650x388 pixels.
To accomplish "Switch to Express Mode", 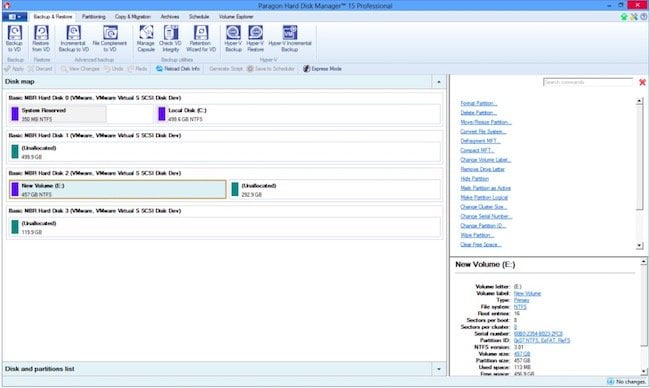I will (322, 69).
